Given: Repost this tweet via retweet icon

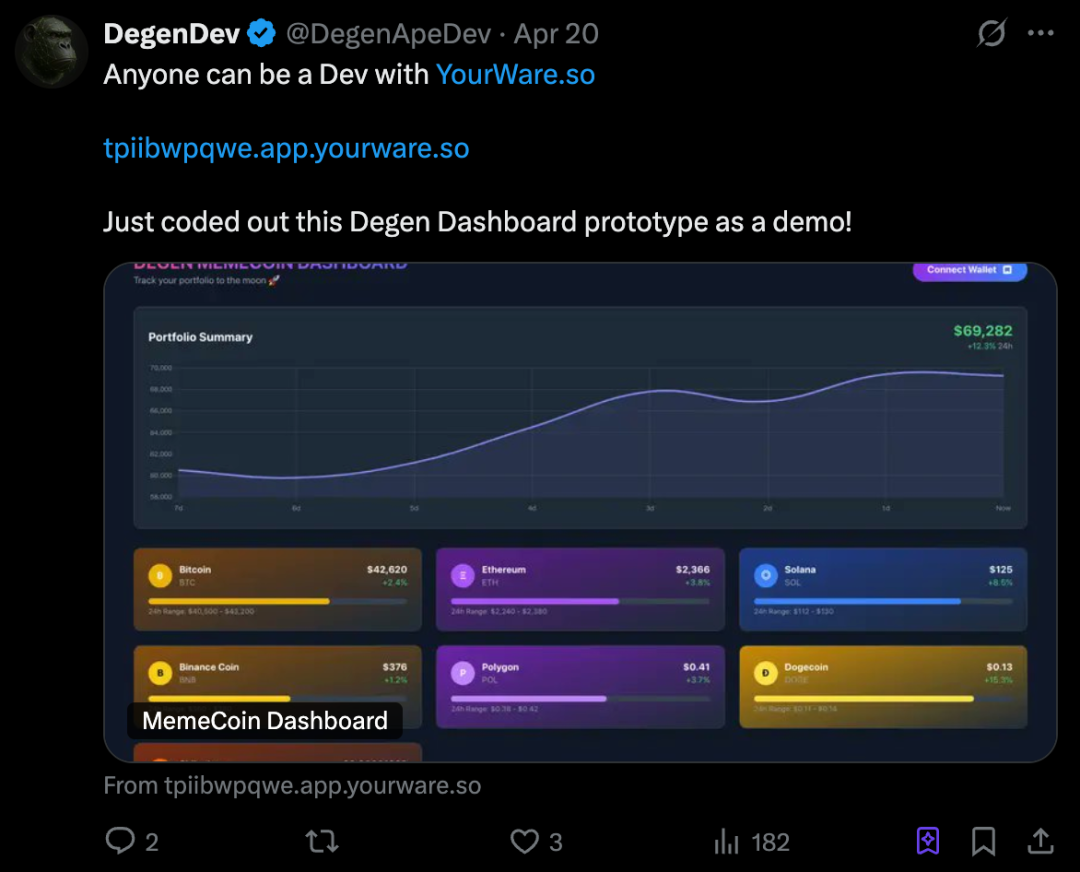Looking at the screenshot, I should (321, 841).
